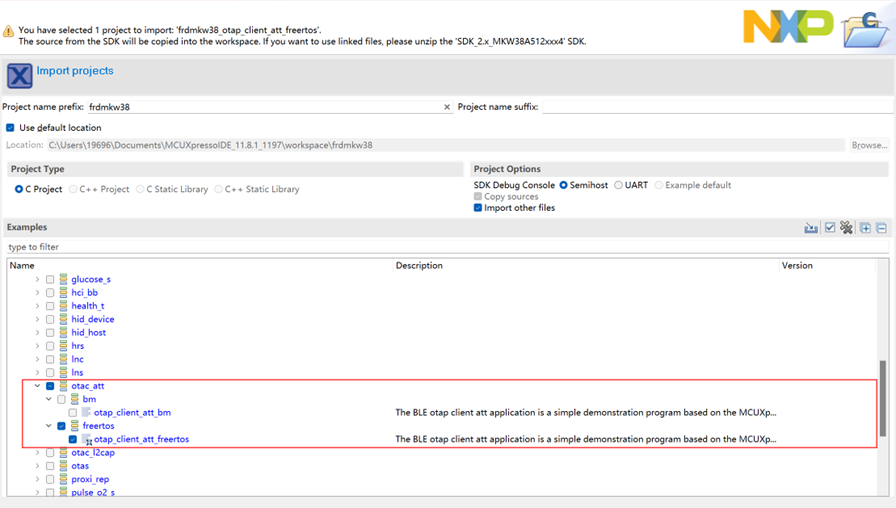
Task: Click the expand-all plus icon in Examples toolbar
Action: (865, 228)
